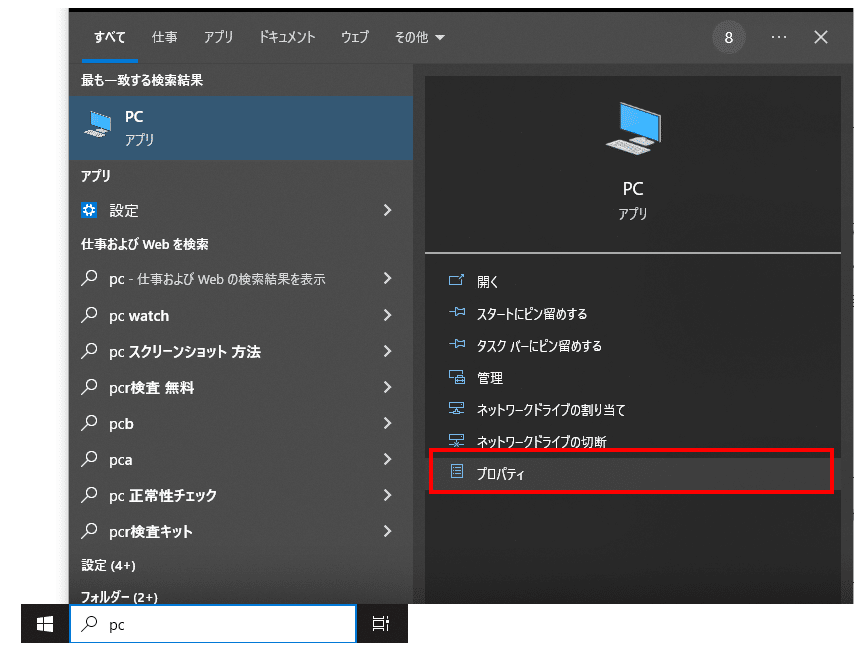This screenshot has width=857, height=646.
Task: Click search icon beside pca
Action: point(89,459)
